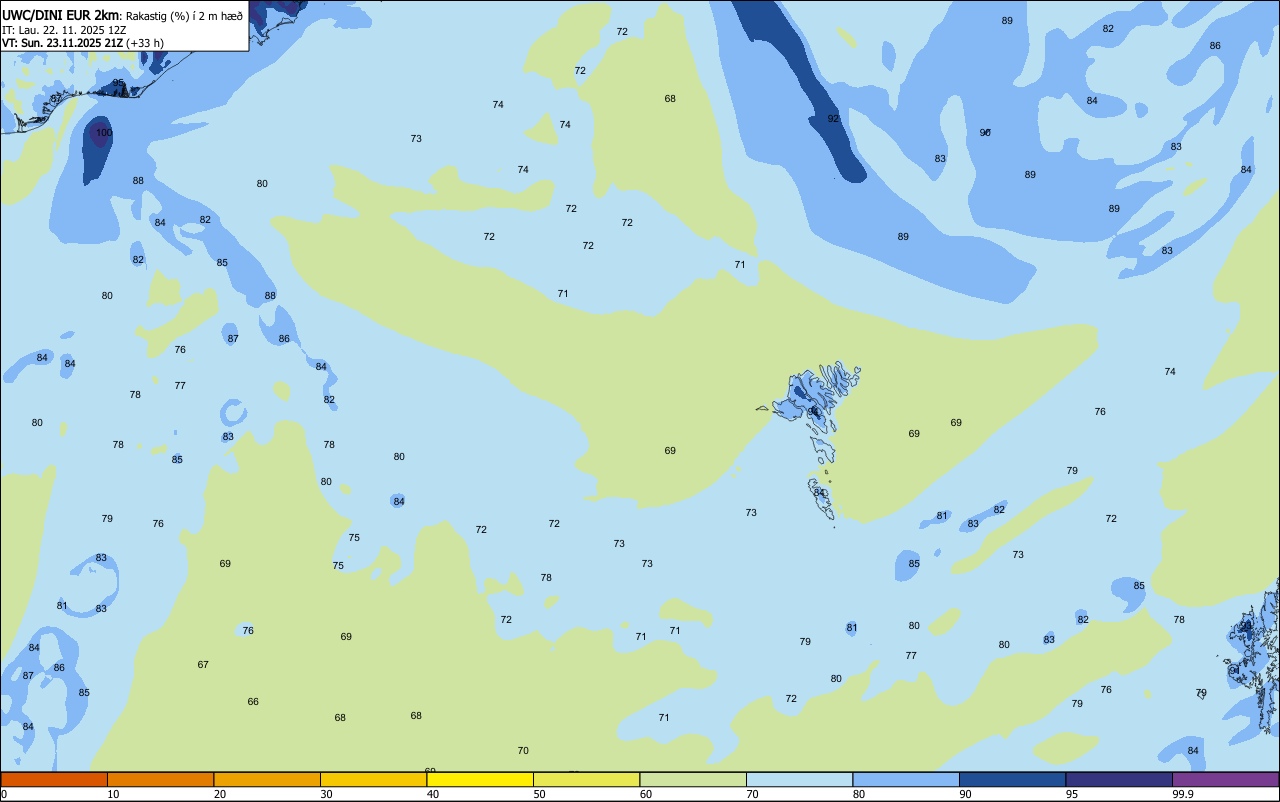Click the 90–95 dark blue legend segment
The width and height of the screenshot is (1280, 802).
(1012, 779)
